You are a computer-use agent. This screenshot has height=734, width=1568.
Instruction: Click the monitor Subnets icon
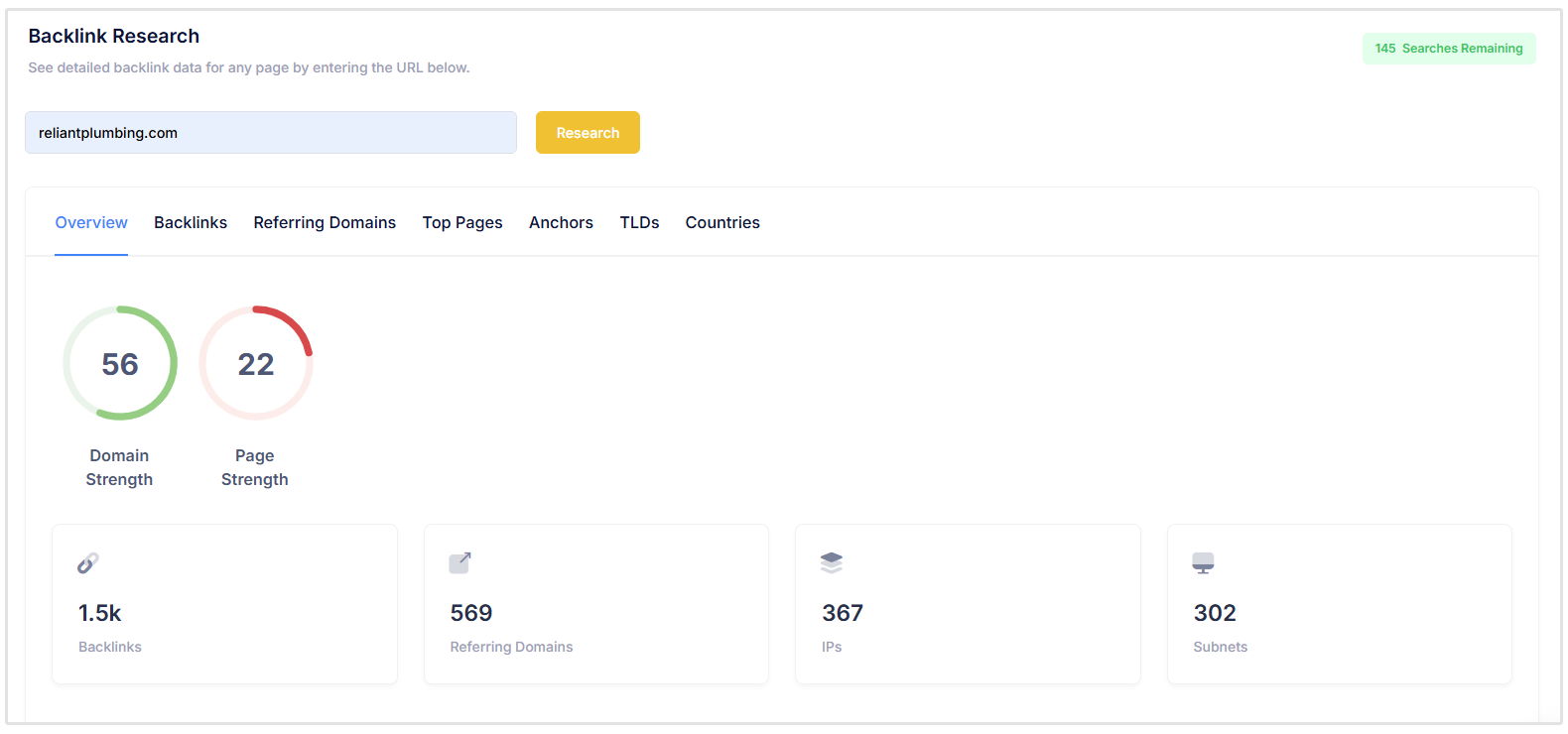click(x=1203, y=563)
